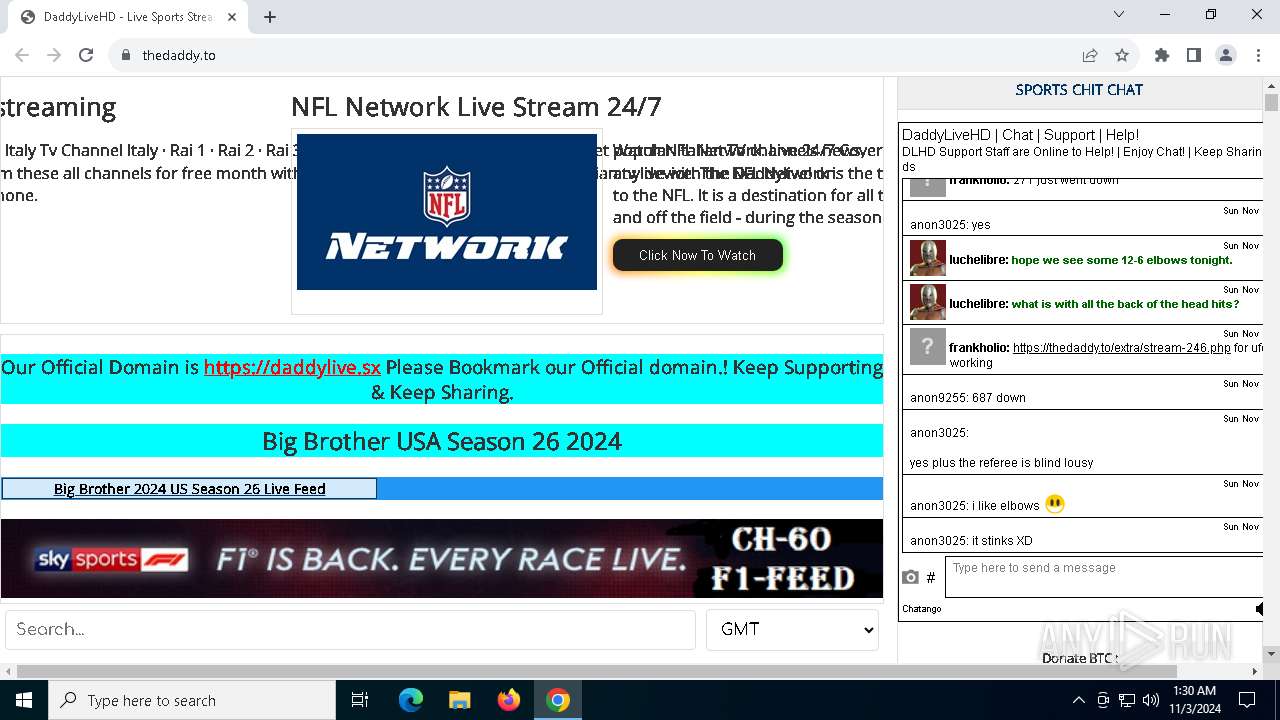This screenshot has width=1280, height=720.
Task: Click the chat camera upload icon
Action: click(x=910, y=577)
